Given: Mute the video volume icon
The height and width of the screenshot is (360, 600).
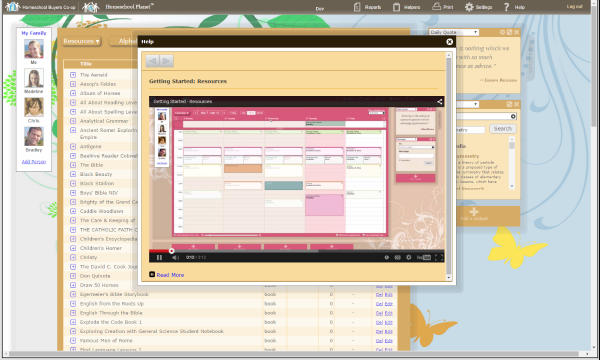Looking at the screenshot, I should point(175,257).
